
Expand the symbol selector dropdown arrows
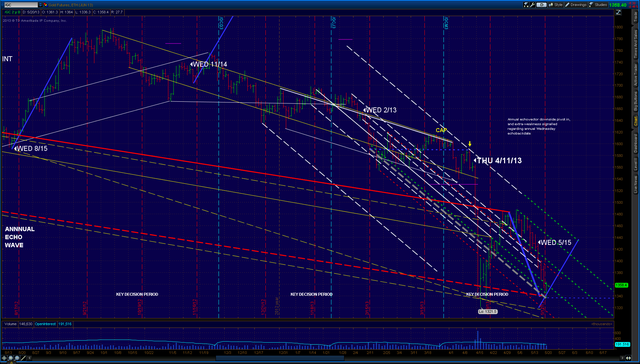[40, 5]
